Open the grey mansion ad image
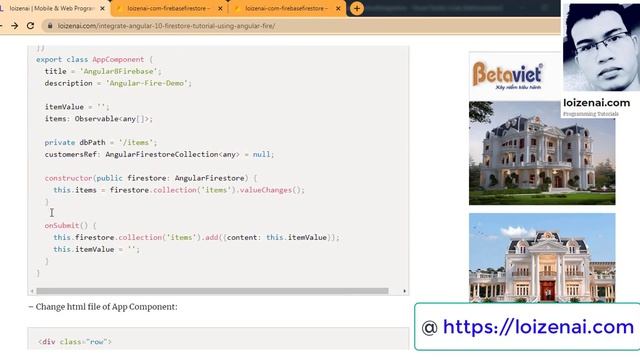 [x=542, y=153]
